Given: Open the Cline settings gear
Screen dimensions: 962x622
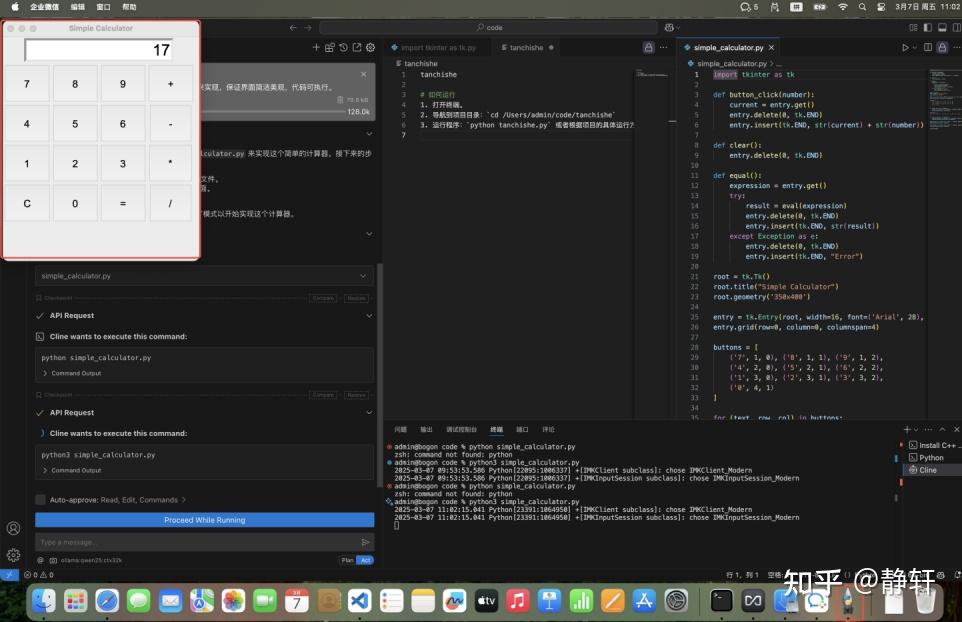Looking at the screenshot, I should point(370,47).
